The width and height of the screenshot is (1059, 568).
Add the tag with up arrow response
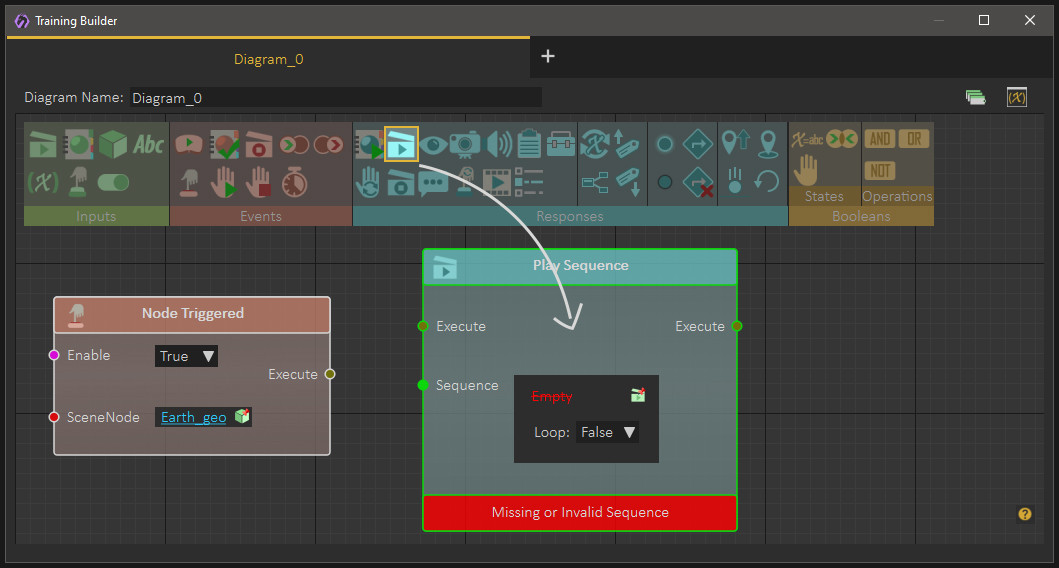click(626, 144)
